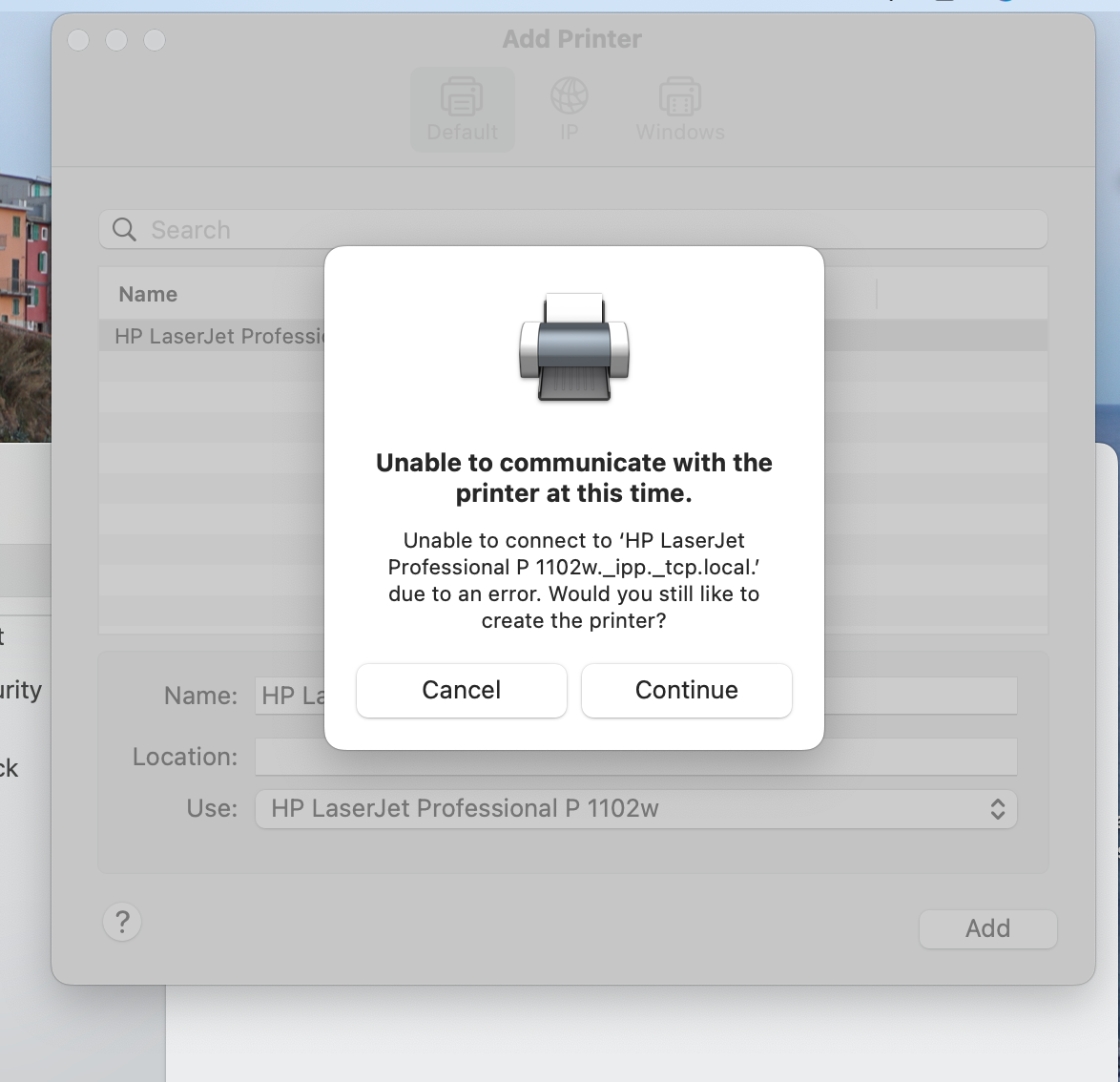Click the Name column header
The width and height of the screenshot is (1120, 1082).
click(148, 294)
